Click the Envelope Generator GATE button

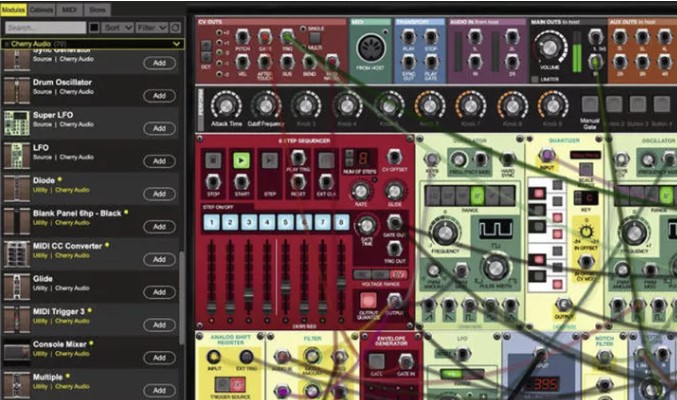pos(376,361)
